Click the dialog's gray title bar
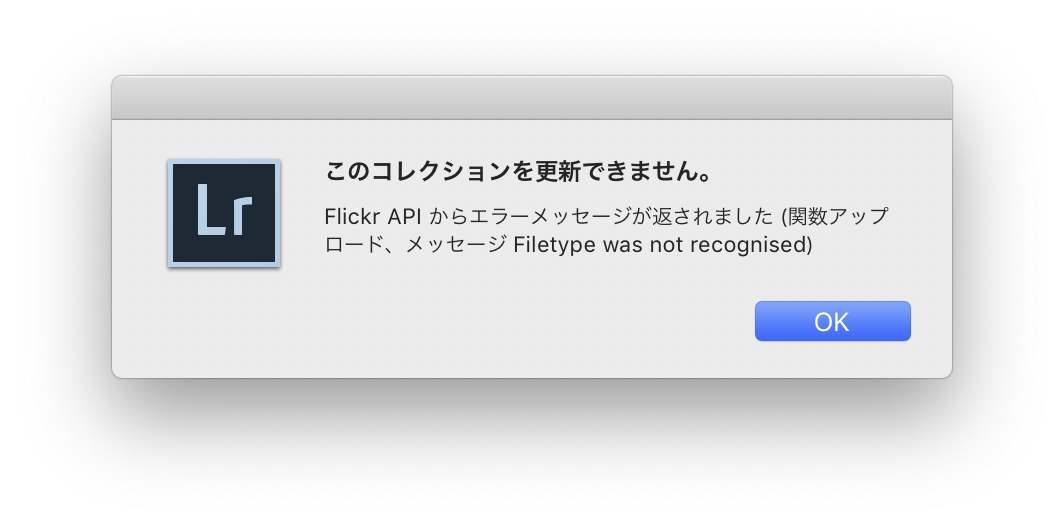Image resolution: width=1064 pixels, height=526 pixels. pos(532,98)
